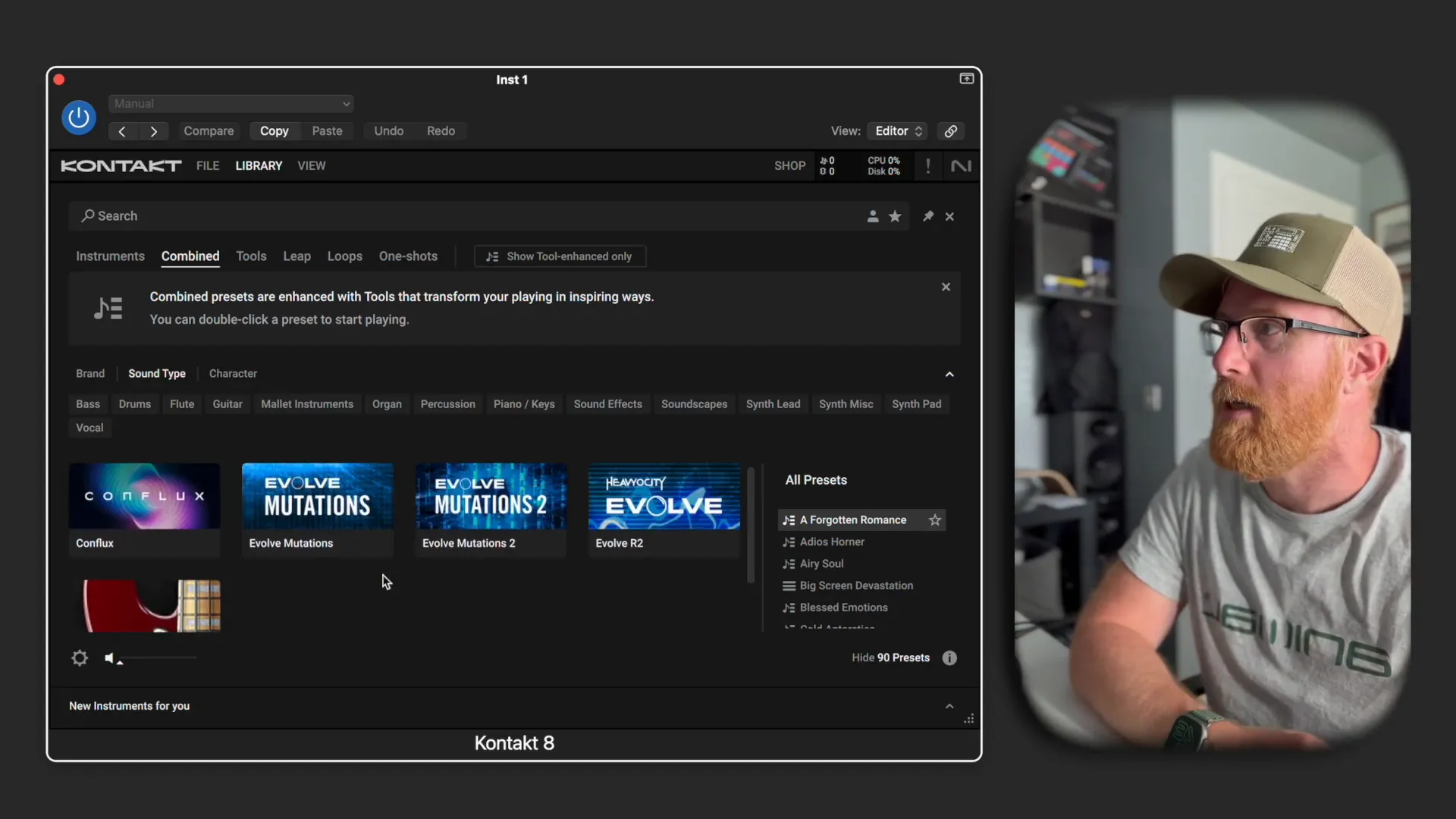
Task: Pin the browser panel
Action: coord(927,216)
